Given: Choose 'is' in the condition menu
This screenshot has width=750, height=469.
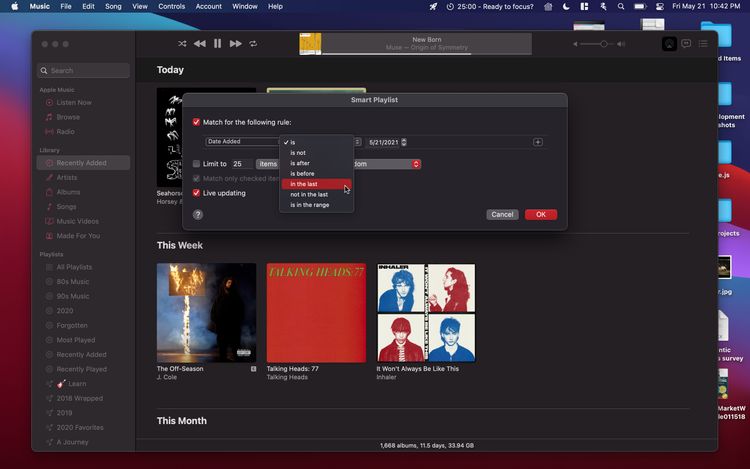Looking at the screenshot, I should 316,142.
